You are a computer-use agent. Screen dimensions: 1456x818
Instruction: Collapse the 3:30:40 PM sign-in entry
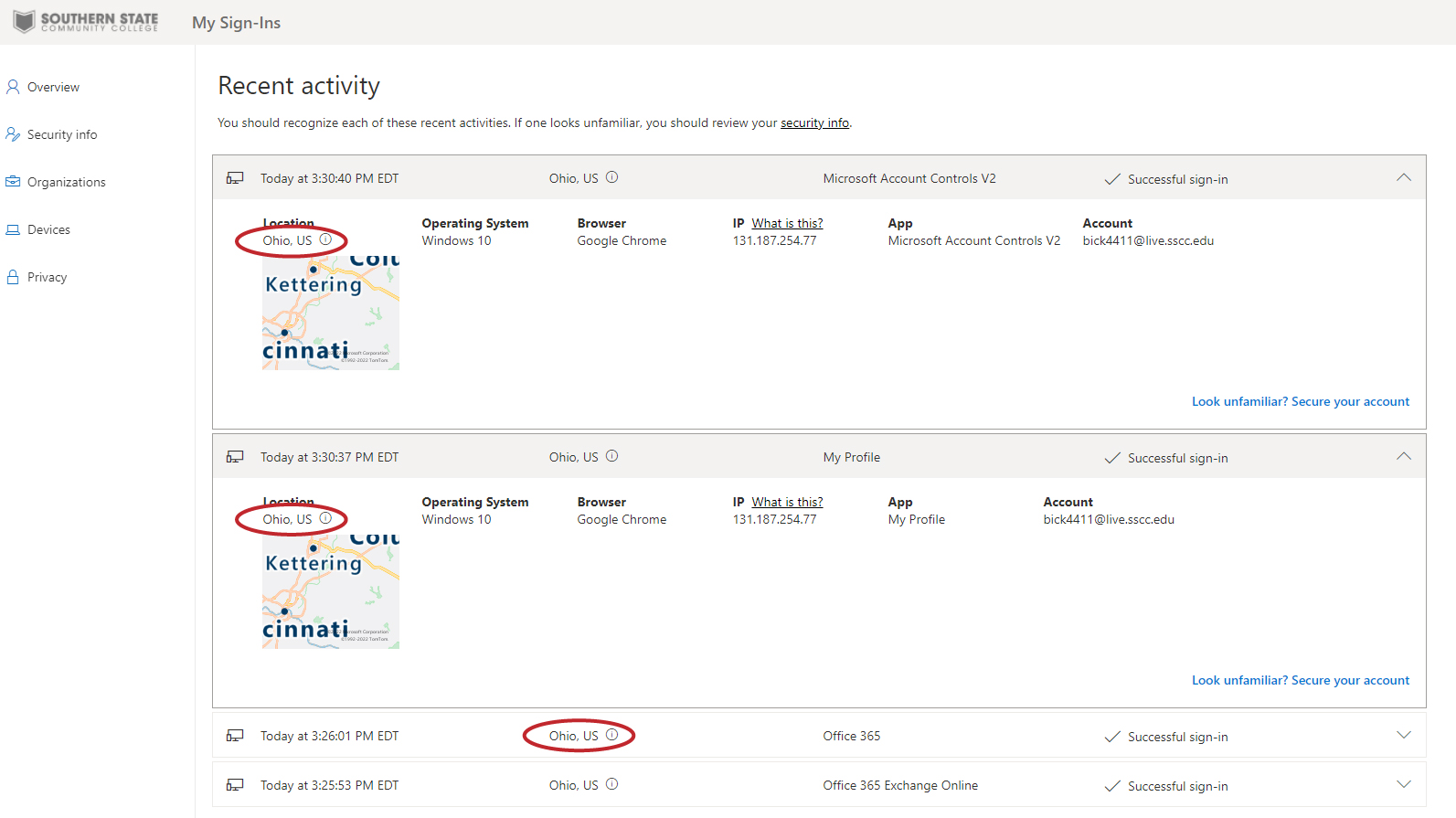(1404, 177)
